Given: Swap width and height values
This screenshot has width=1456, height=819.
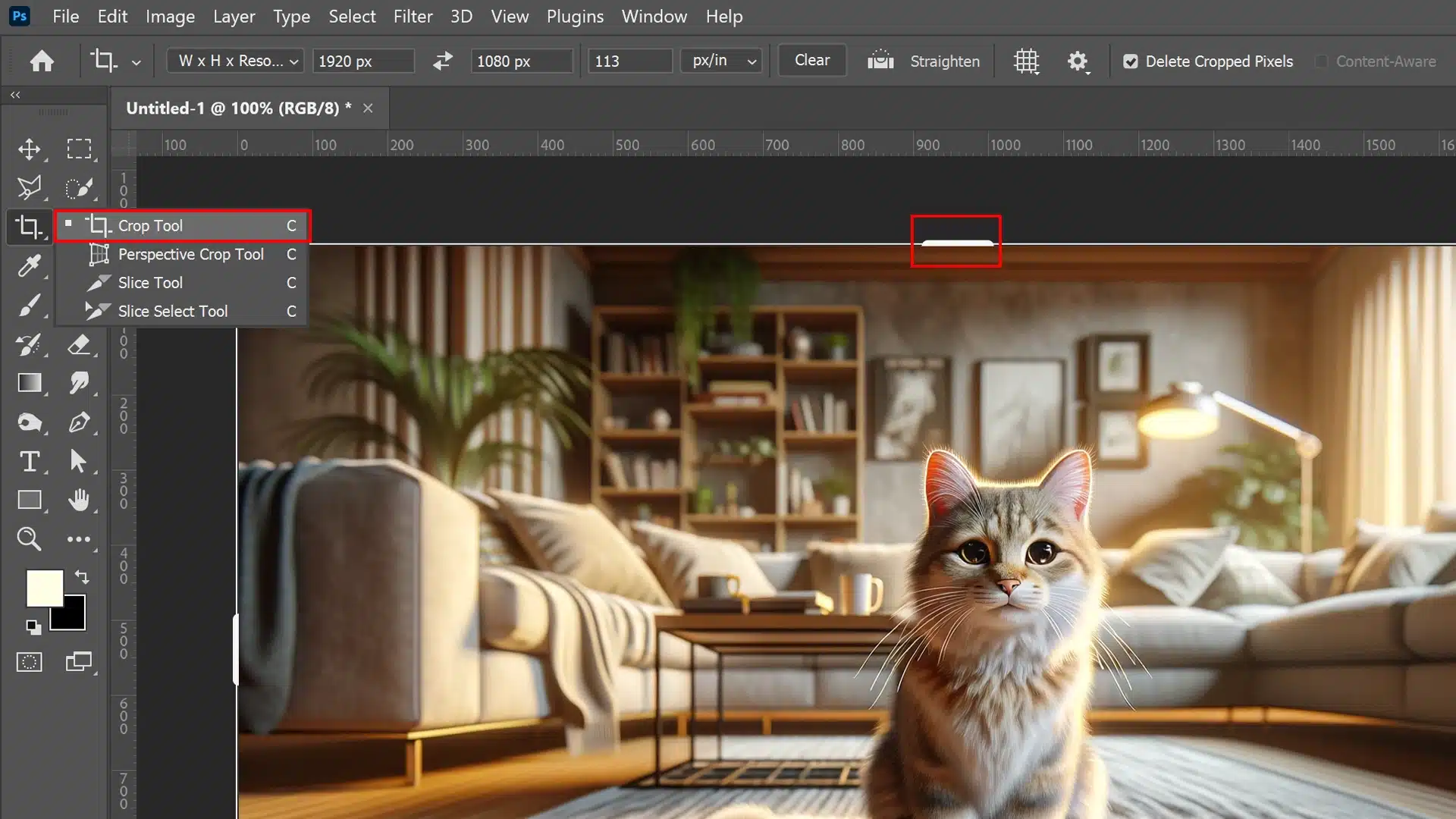Looking at the screenshot, I should pos(443,61).
